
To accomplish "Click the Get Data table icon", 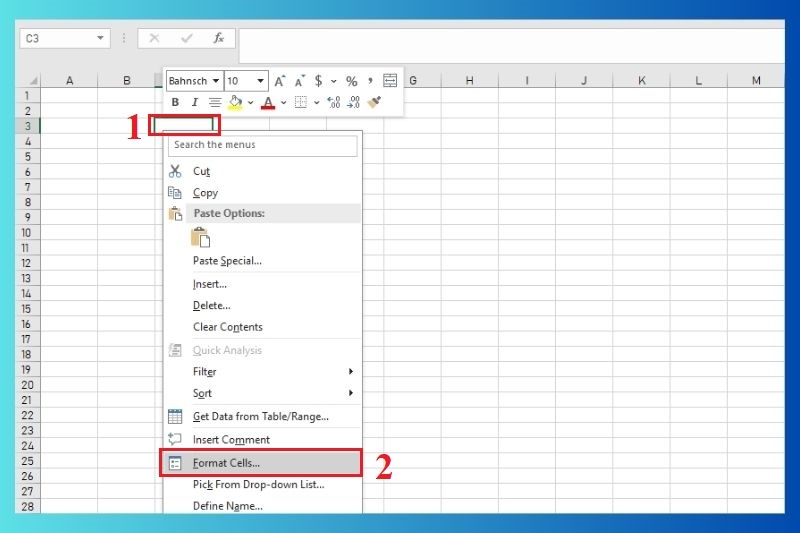I will 175,416.
